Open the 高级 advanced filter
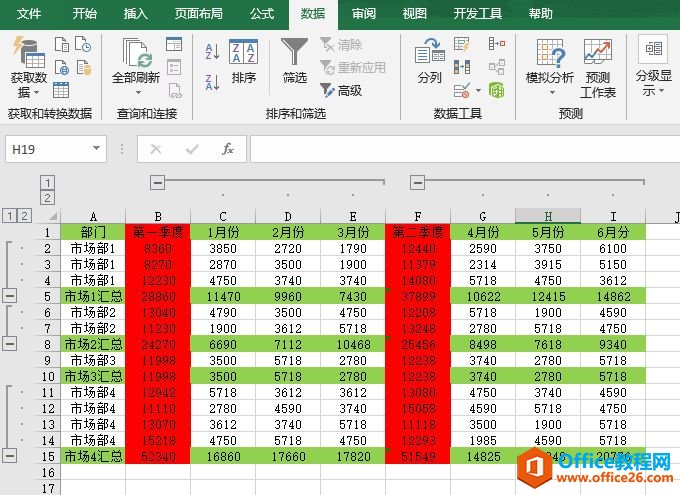The width and height of the screenshot is (680, 495). tap(341, 90)
